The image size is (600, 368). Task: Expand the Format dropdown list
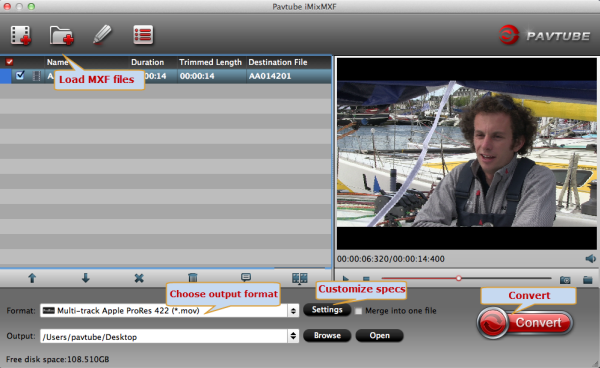click(x=293, y=311)
